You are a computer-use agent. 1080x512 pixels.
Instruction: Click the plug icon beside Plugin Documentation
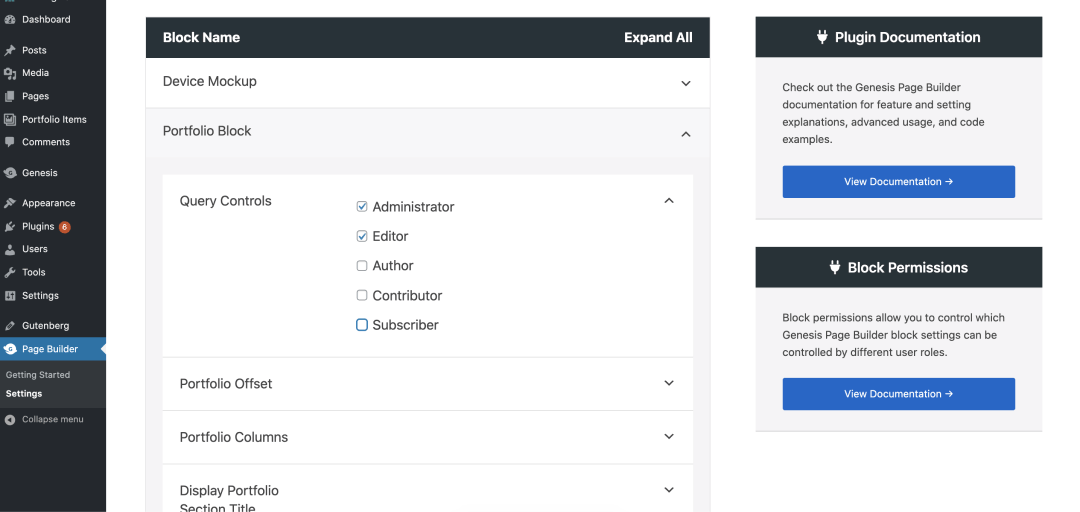822,37
